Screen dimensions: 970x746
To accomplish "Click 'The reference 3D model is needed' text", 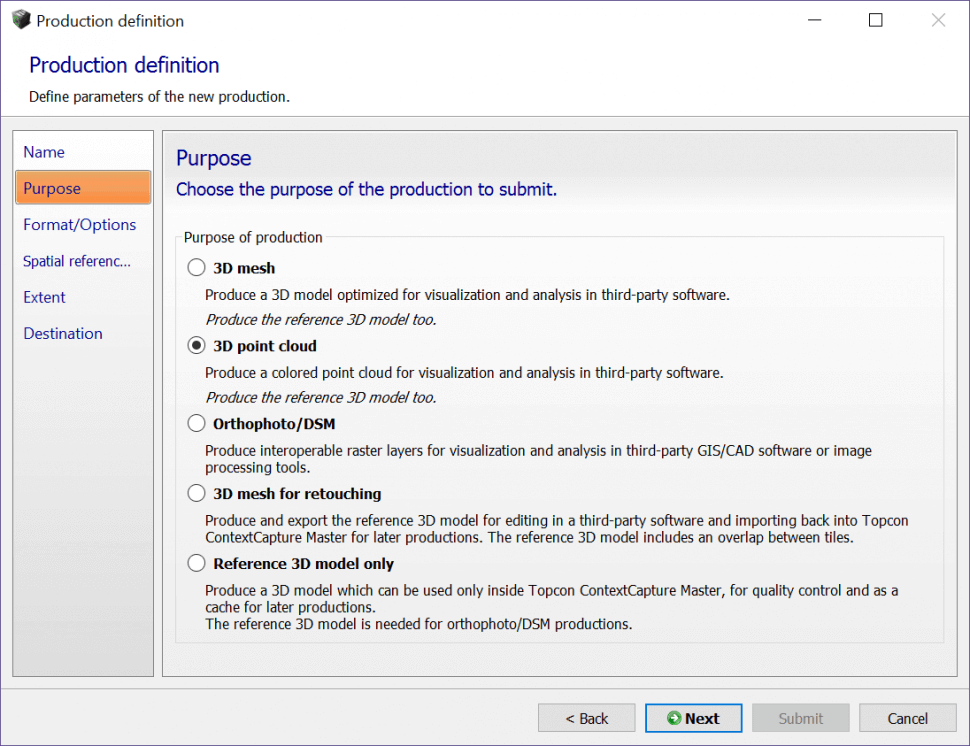I will (419, 624).
